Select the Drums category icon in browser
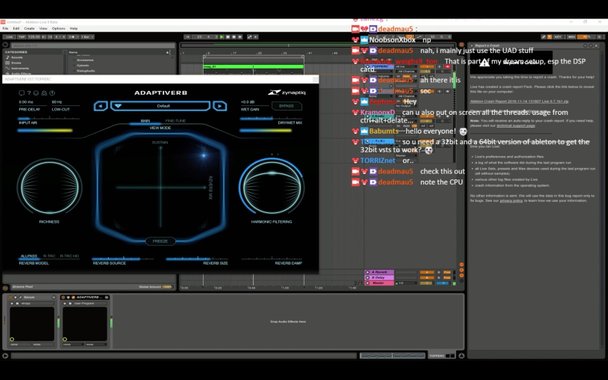The height and width of the screenshot is (380, 608). tap(7, 63)
